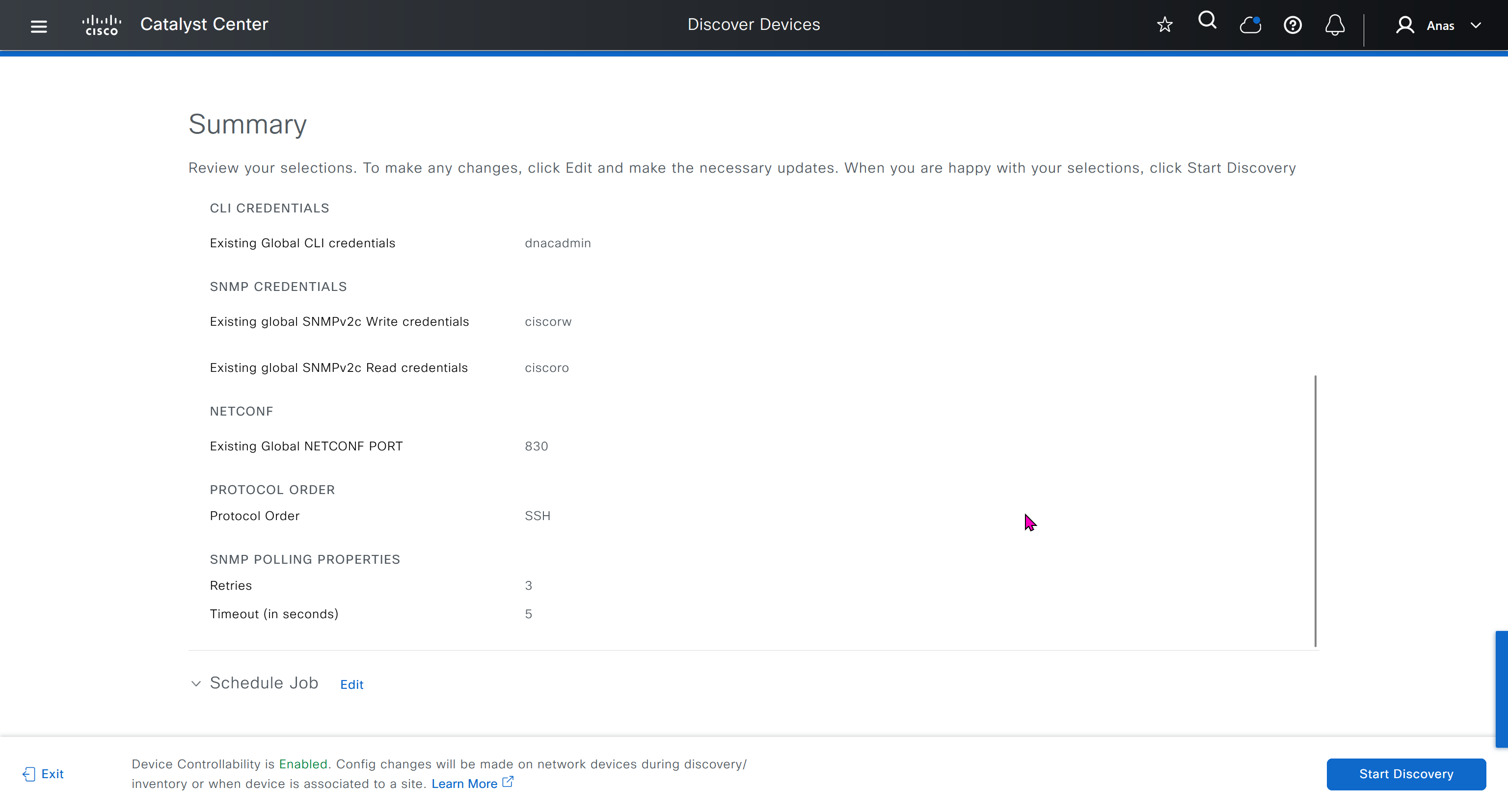Click the Cisco logo
The width and height of the screenshot is (1508, 812).
[x=102, y=25]
